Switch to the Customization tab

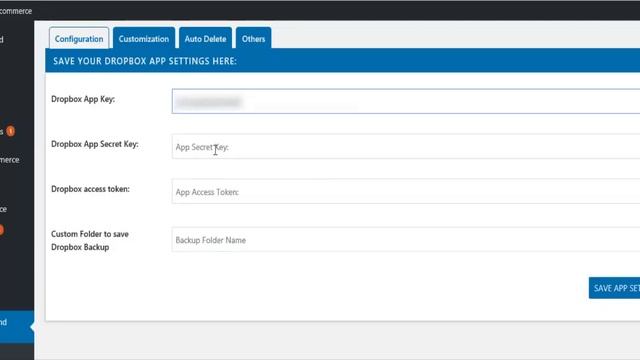pos(144,38)
